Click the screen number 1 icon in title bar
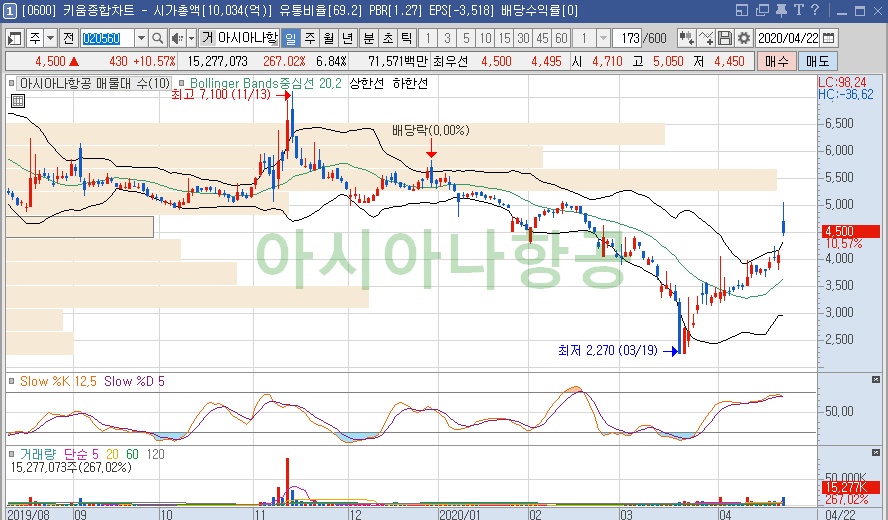The width and height of the screenshot is (888, 520). coord(10,11)
